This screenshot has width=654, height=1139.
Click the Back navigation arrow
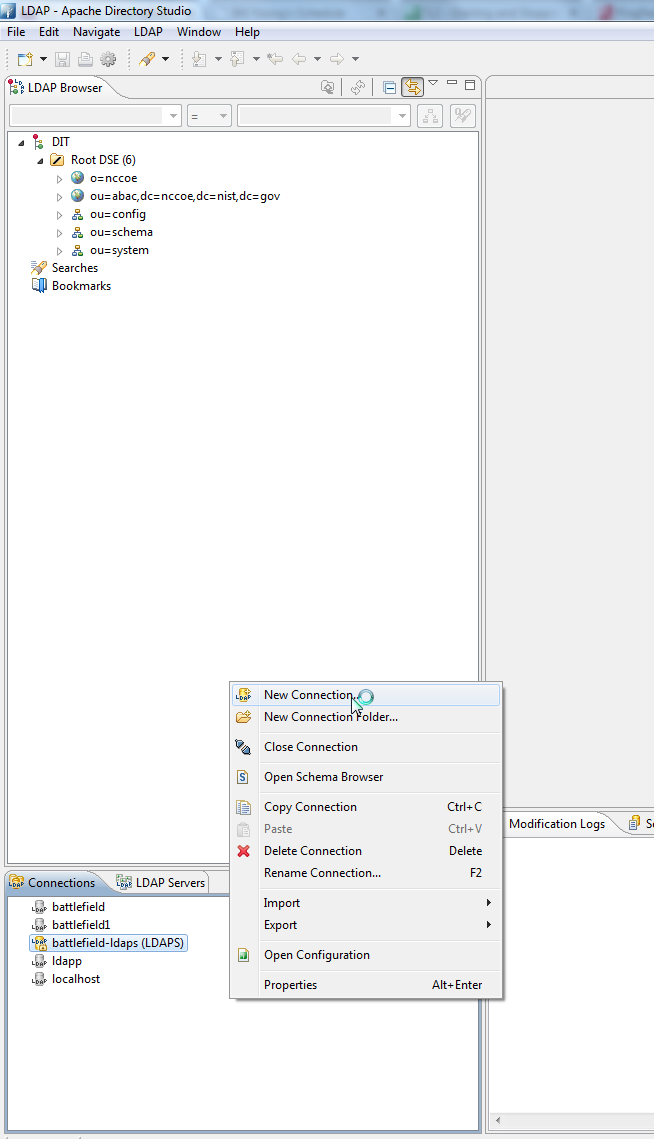pyautogui.click(x=299, y=59)
